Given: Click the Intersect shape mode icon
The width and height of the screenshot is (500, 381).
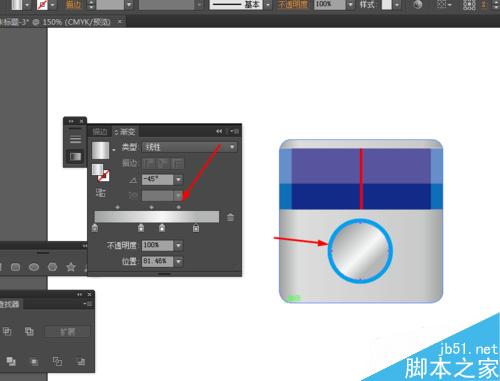Looking at the screenshot, I should pyautogui.click(x=7, y=331).
